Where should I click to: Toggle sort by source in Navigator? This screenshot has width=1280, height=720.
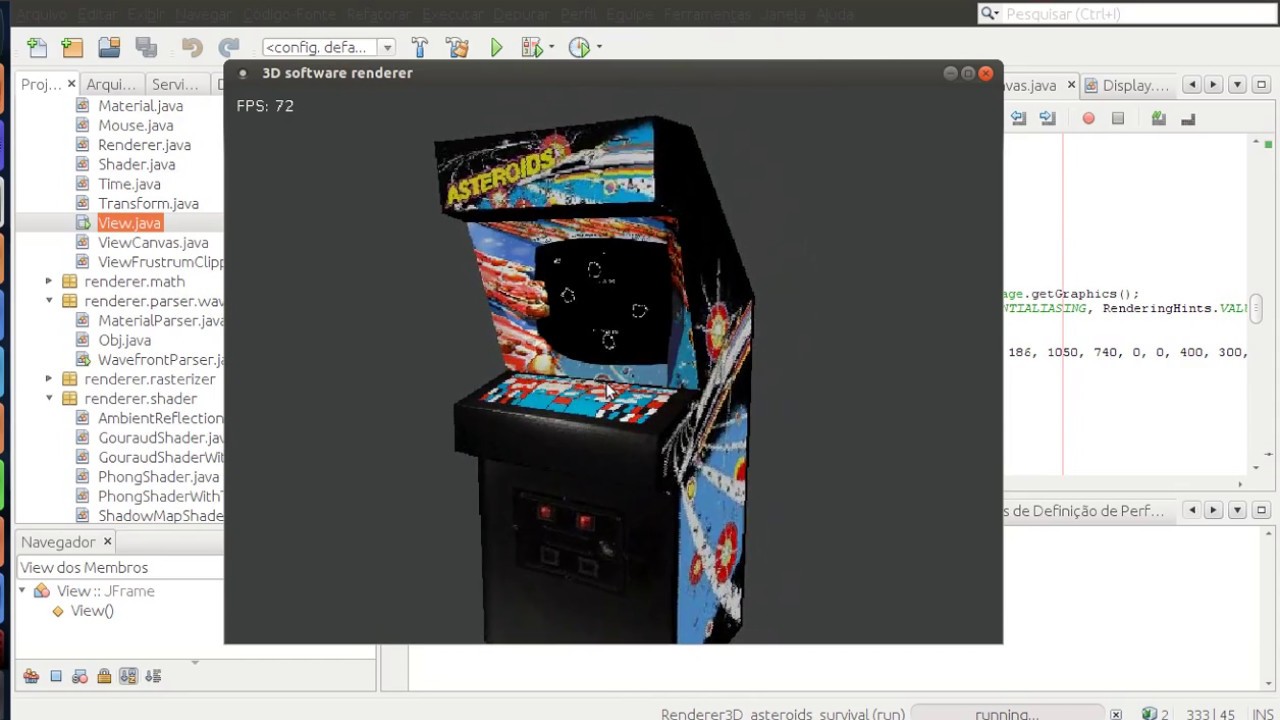tap(153, 676)
